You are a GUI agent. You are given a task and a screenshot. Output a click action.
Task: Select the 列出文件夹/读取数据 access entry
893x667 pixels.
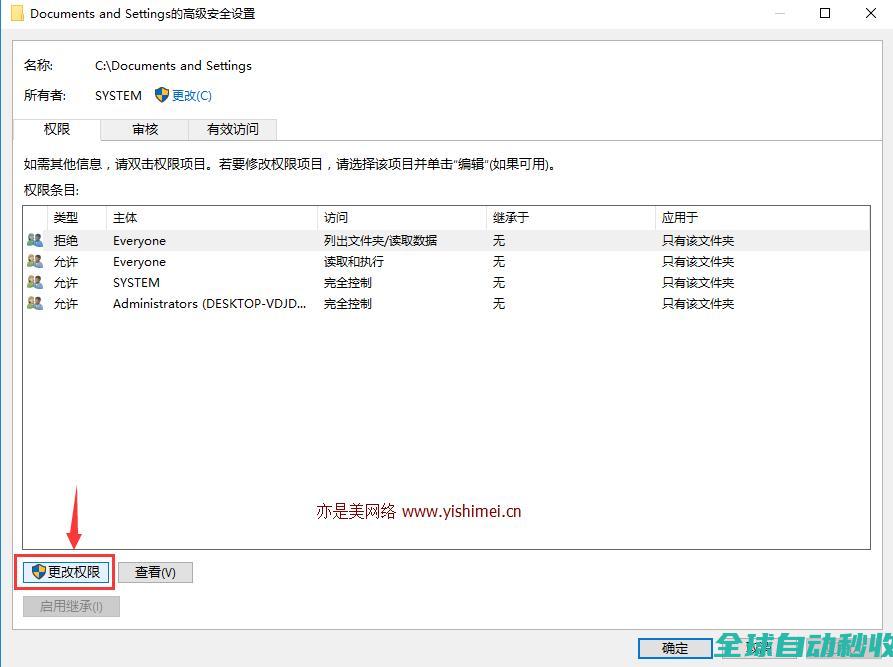[380, 240]
